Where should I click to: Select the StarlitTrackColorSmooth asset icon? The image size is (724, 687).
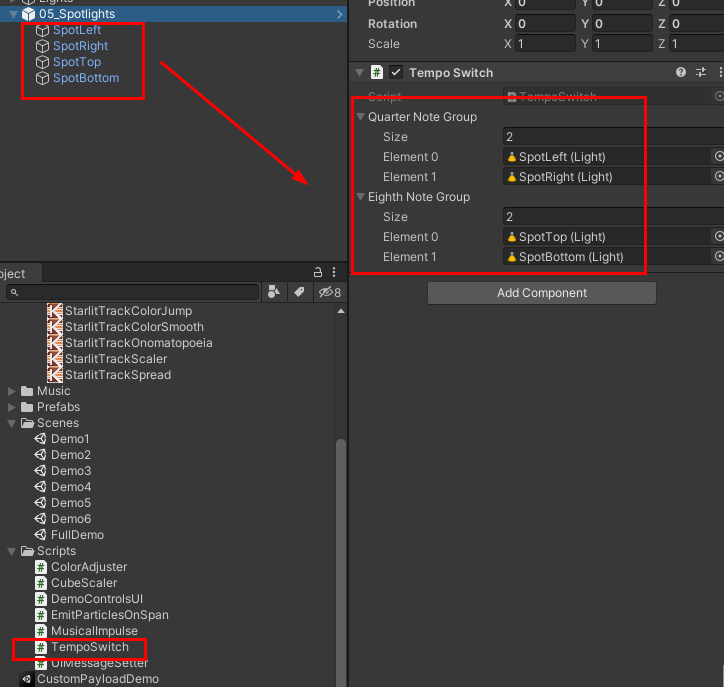(x=55, y=327)
